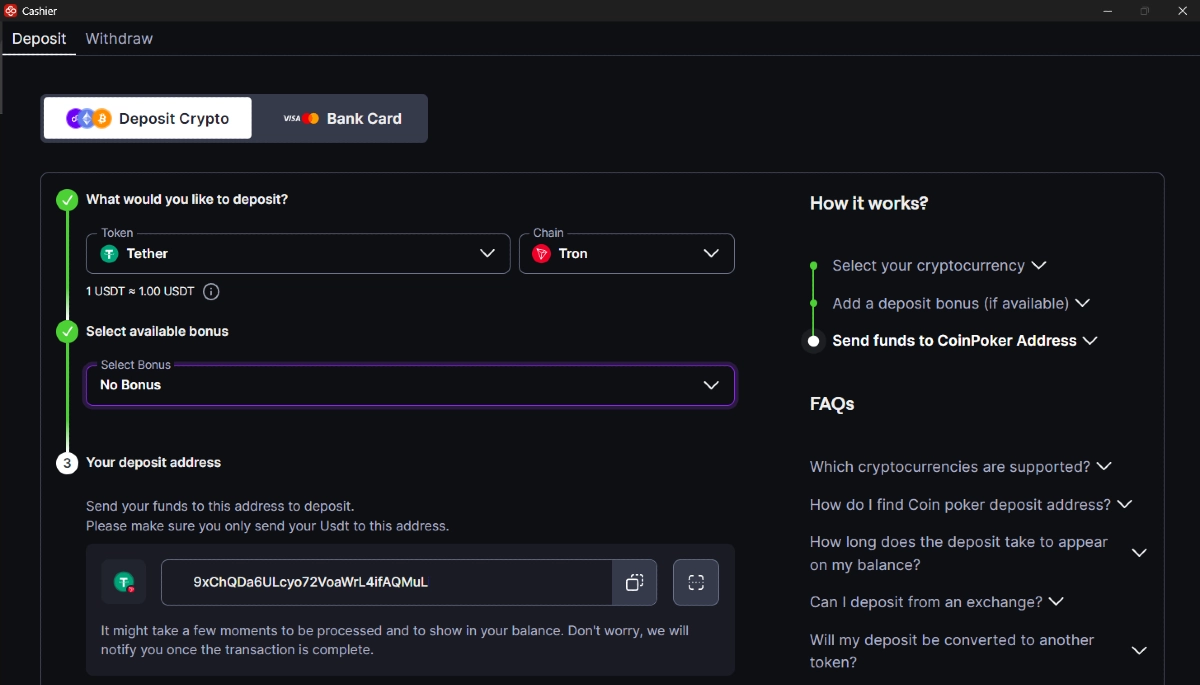Click the CoinPoker logo in title bar
This screenshot has height=685, width=1200.
(10, 11)
